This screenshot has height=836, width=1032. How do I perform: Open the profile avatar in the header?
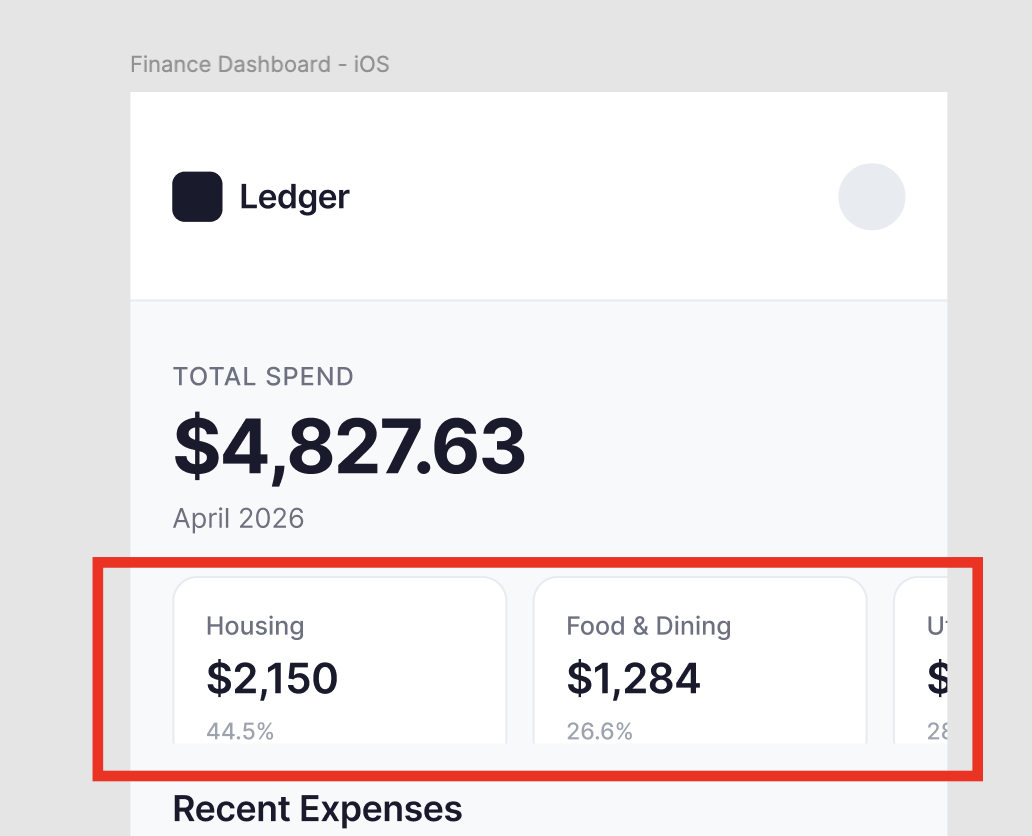(x=871, y=197)
